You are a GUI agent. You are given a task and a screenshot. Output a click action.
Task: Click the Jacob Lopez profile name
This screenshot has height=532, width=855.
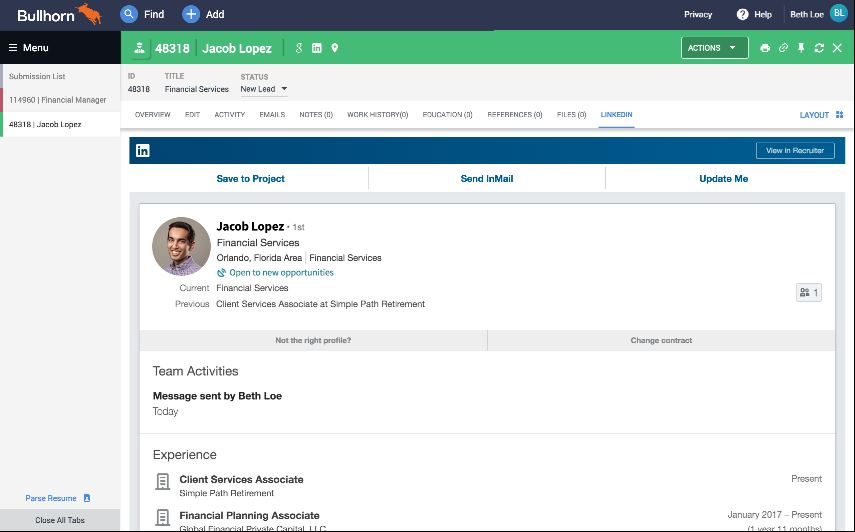[250, 226]
